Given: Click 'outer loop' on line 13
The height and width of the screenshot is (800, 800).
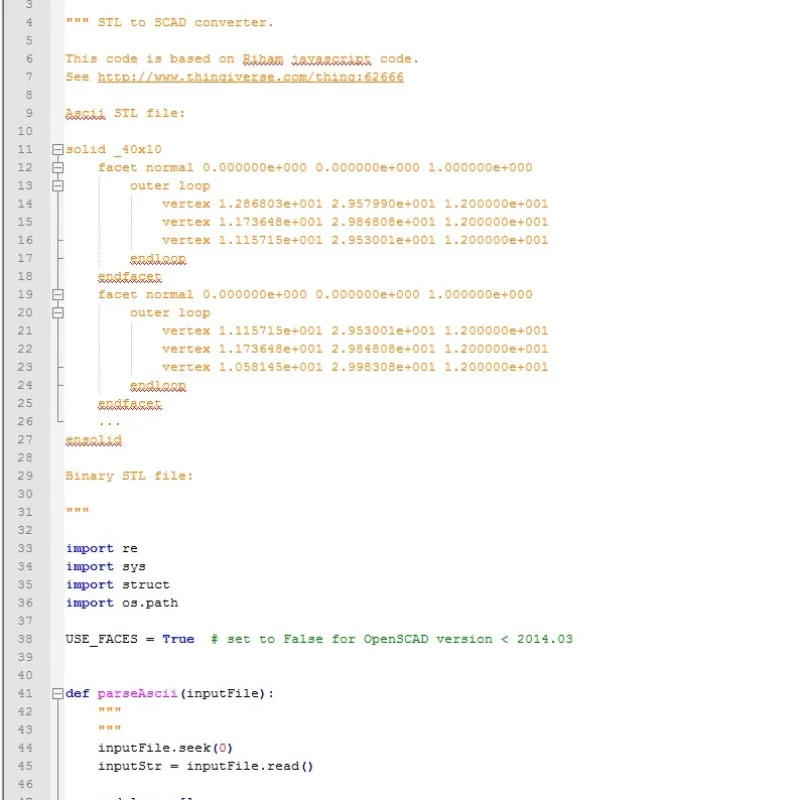Looking at the screenshot, I should click(170, 186).
